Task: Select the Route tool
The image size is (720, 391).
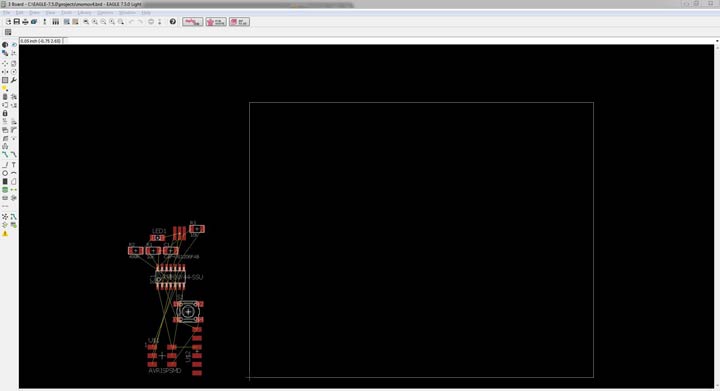Action: [5, 155]
